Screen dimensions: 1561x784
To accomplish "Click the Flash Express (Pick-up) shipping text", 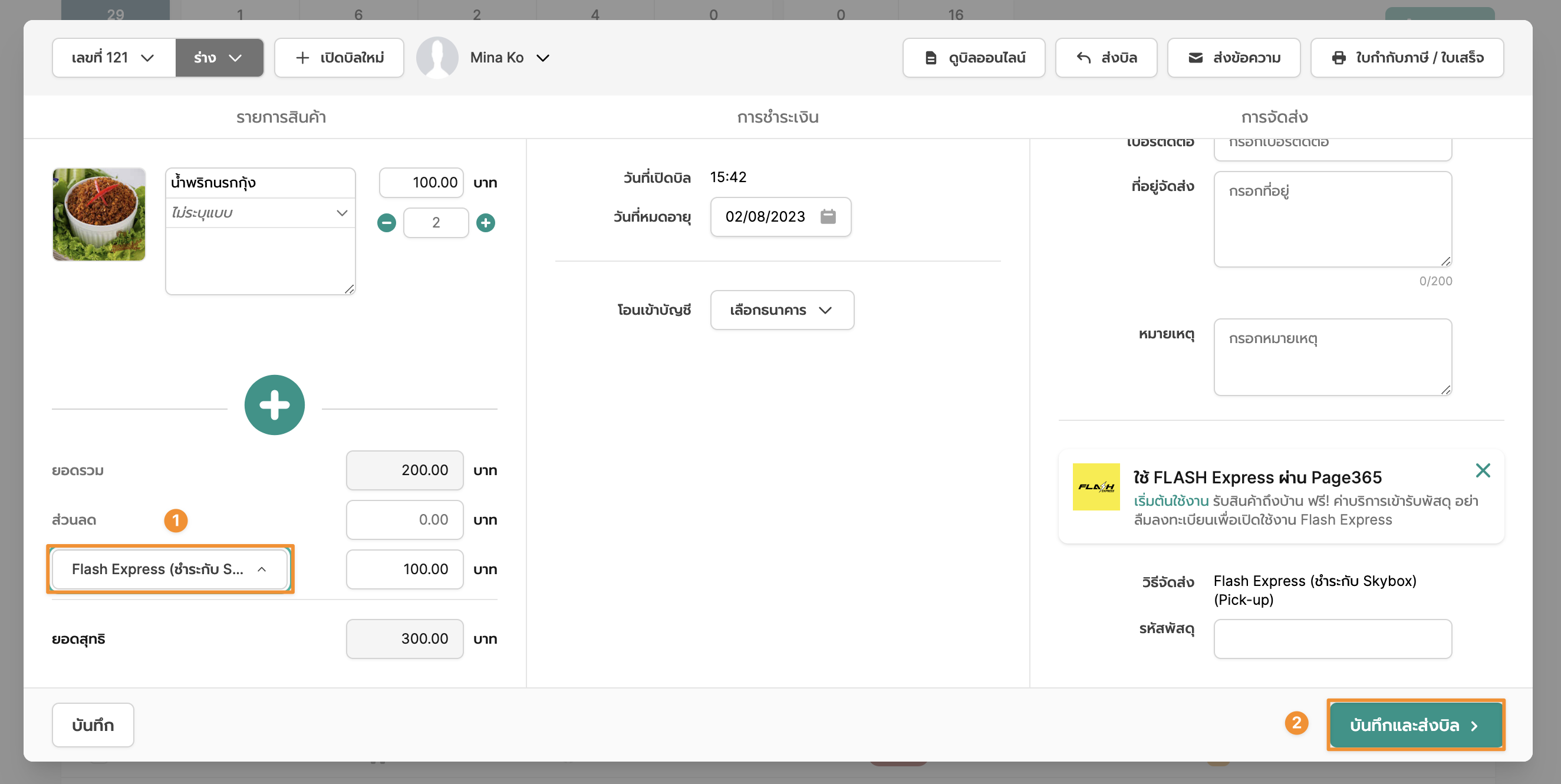I will tap(1315, 590).
